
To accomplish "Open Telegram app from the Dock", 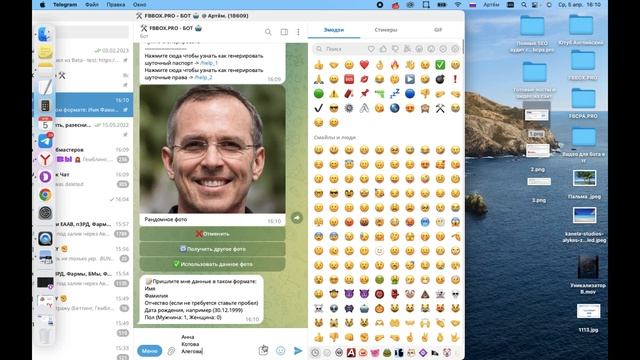I will pyautogui.click(x=45, y=141).
